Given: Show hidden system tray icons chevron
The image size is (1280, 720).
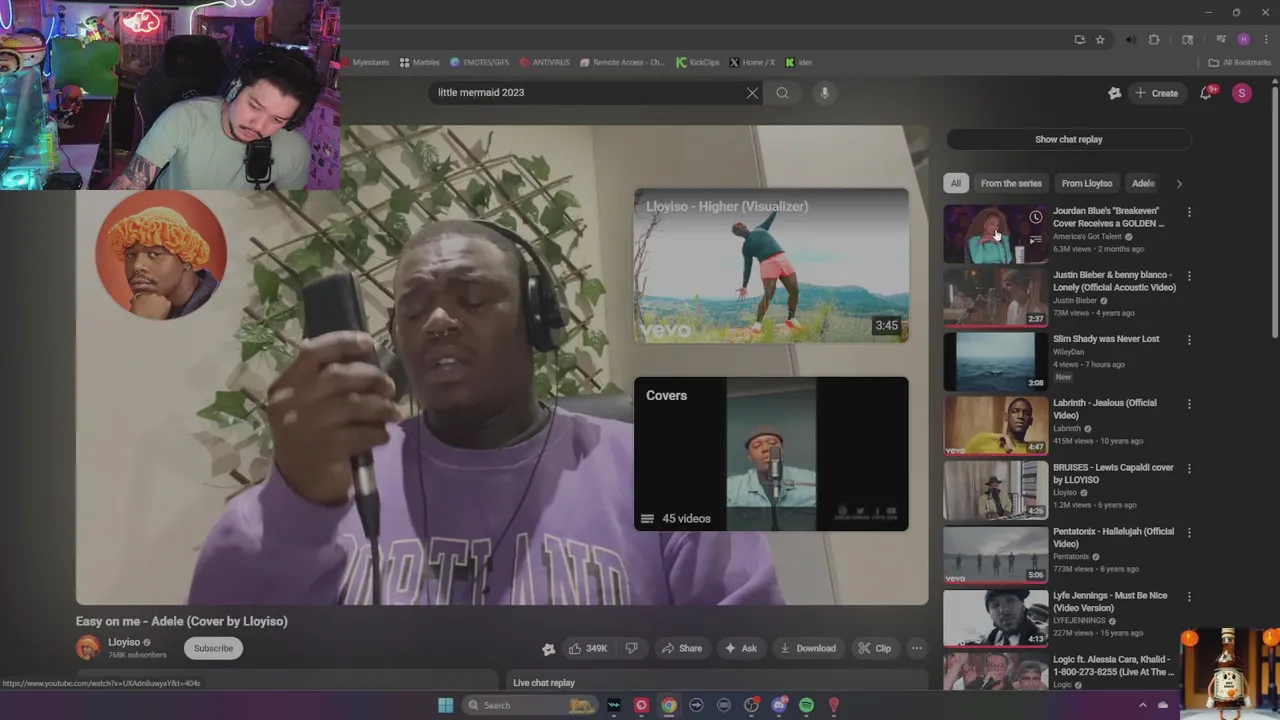Looking at the screenshot, I should [x=1143, y=705].
